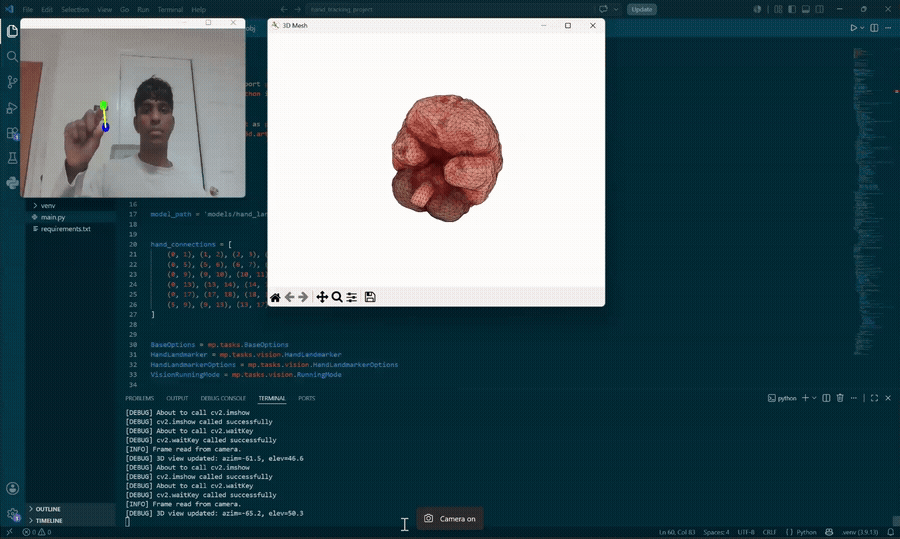The image size is (900, 539).
Task: Select the pan tool in 3D Mesh toolbar
Action: point(322,297)
